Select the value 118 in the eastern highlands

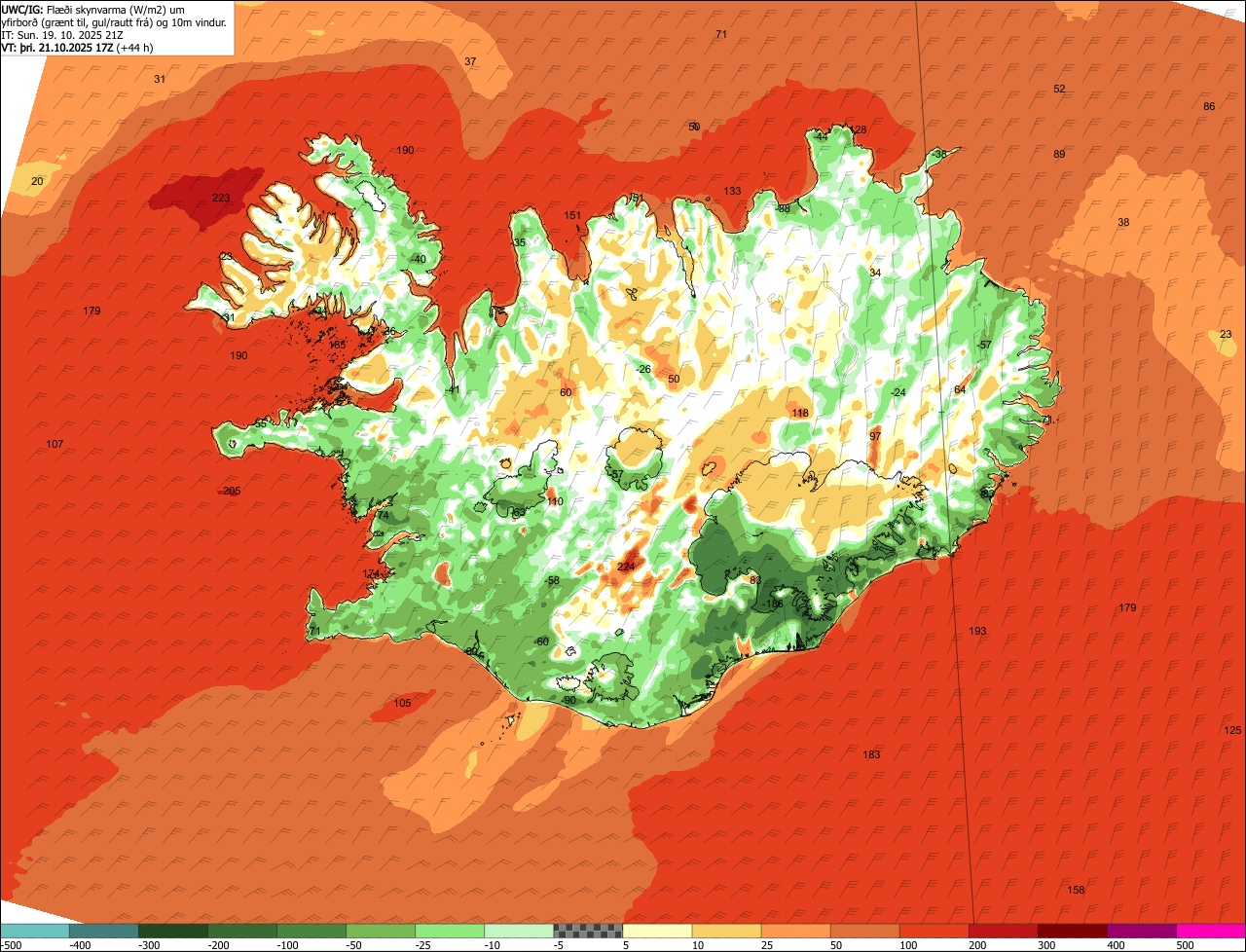click(800, 413)
